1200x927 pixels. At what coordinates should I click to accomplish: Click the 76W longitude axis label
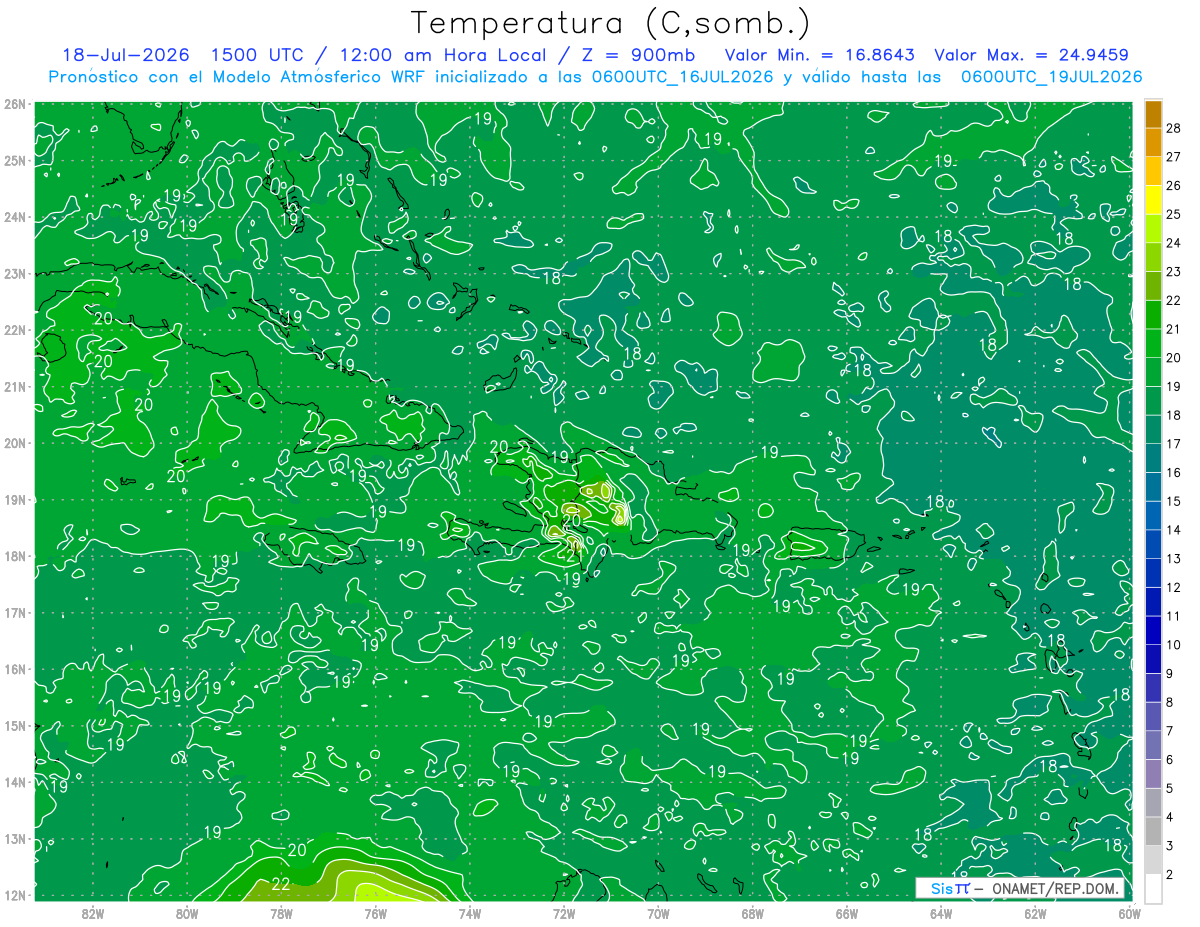click(375, 912)
